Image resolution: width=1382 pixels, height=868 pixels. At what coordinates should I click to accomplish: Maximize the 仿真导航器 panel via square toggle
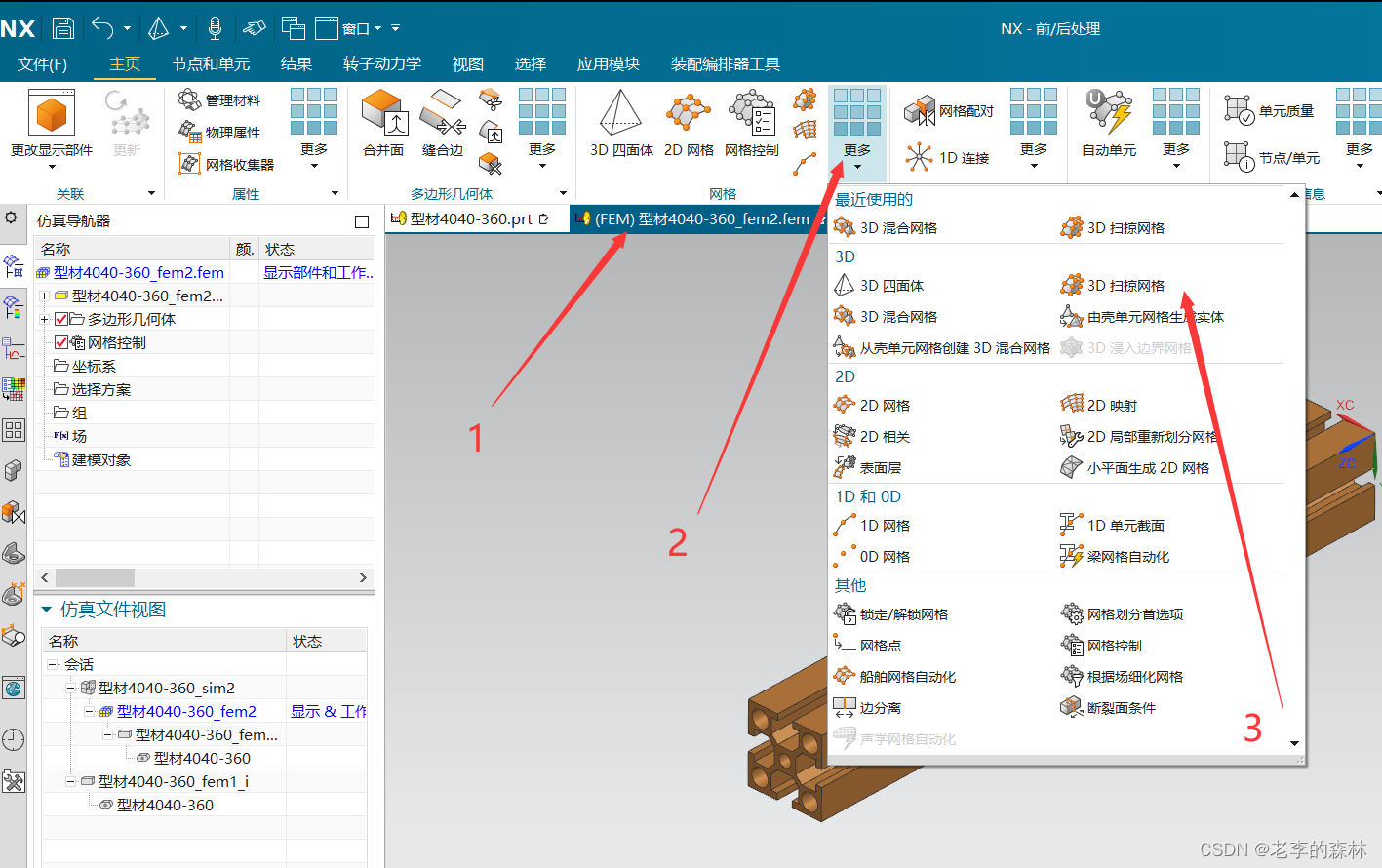pyautogui.click(x=362, y=221)
